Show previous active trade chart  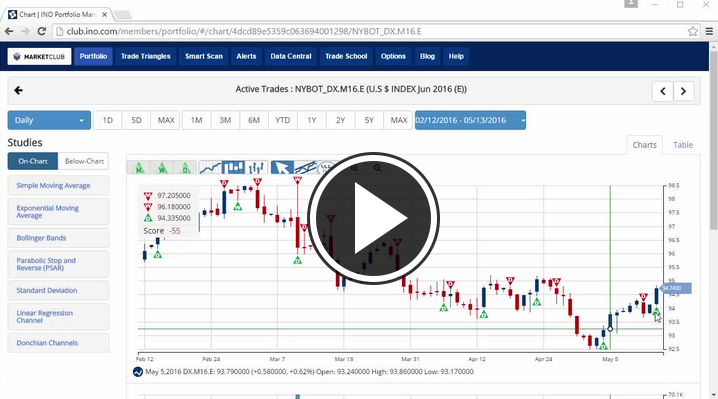(x=663, y=91)
